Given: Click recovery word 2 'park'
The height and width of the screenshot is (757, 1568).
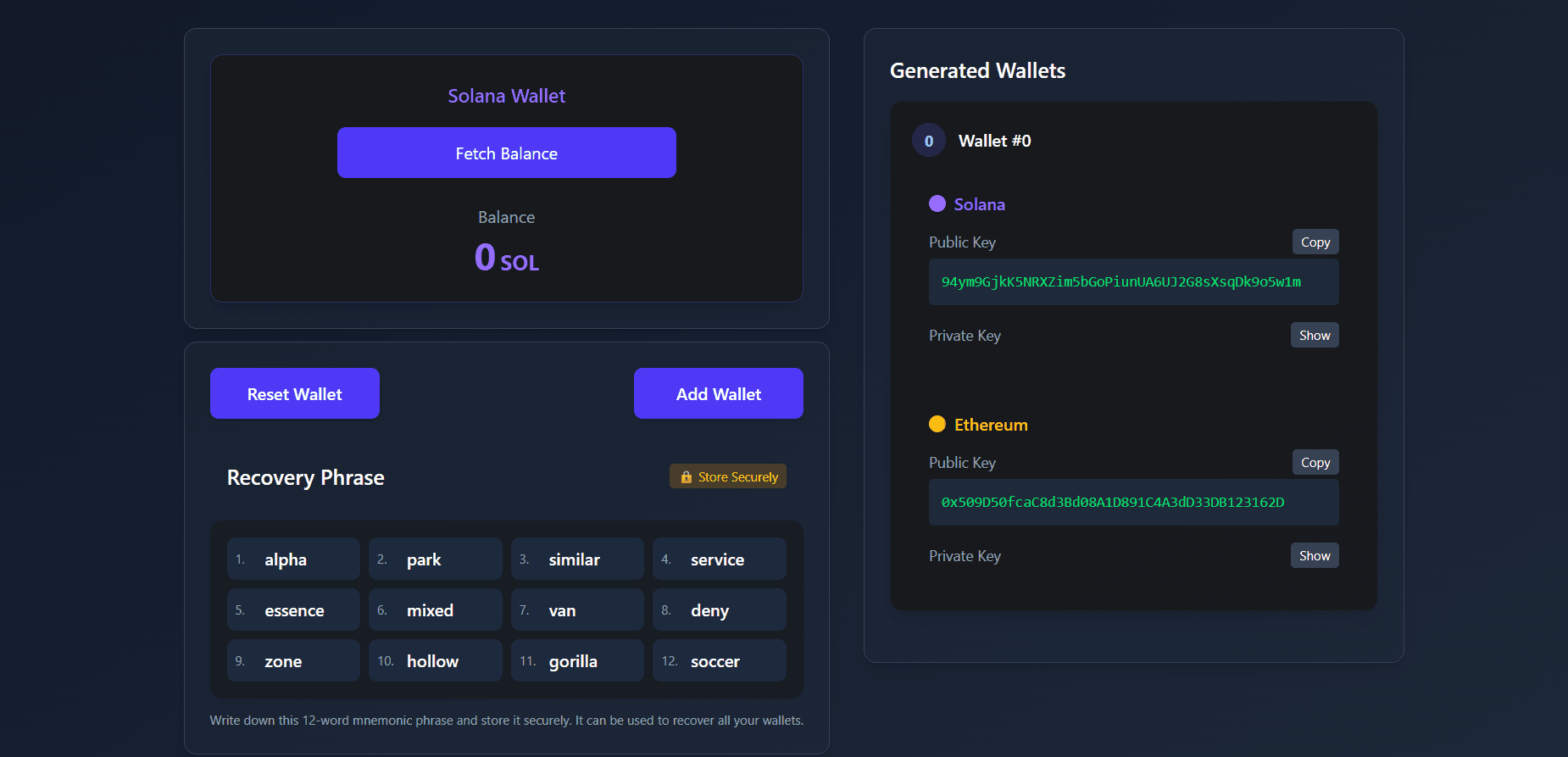Looking at the screenshot, I should click(x=436, y=559).
